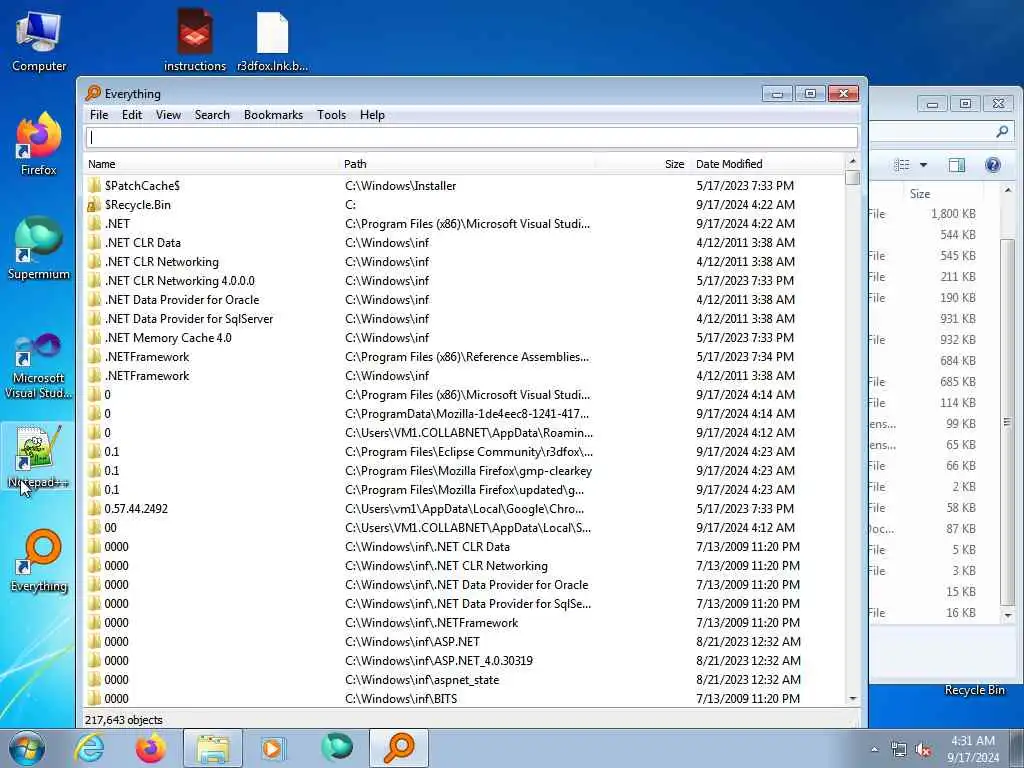1024x768 pixels.
Task: Click the Everything title bar app icon
Action: pyautogui.click(x=93, y=93)
